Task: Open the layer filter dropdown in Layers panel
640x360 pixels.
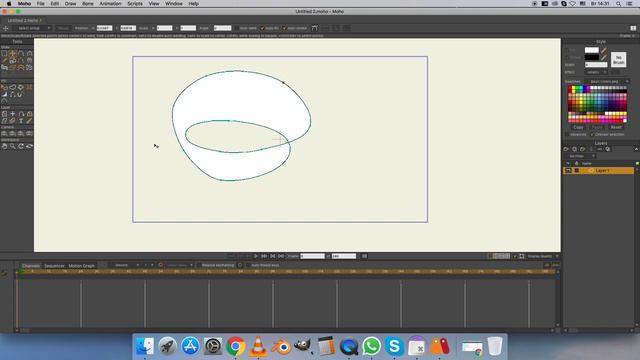Action: click(x=580, y=156)
